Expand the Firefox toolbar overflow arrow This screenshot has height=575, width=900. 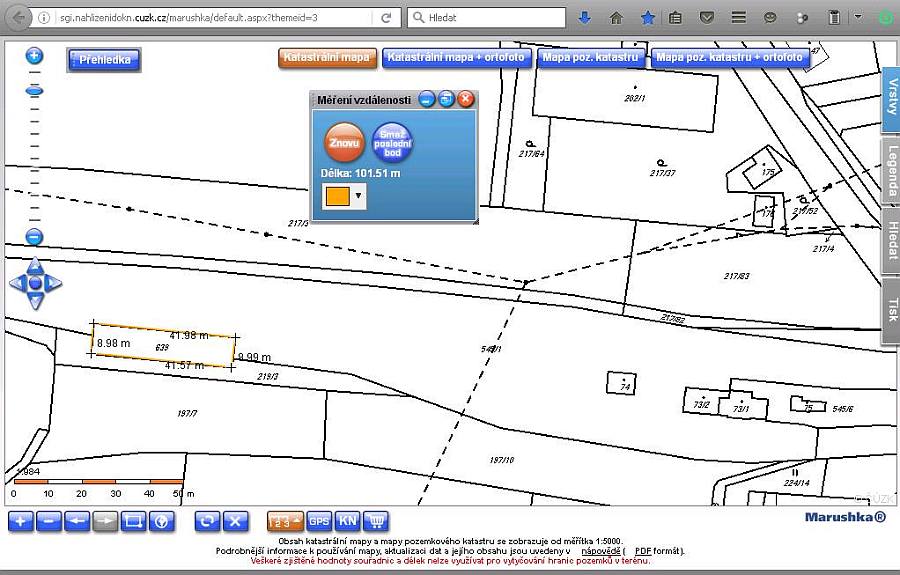(x=858, y=18)
